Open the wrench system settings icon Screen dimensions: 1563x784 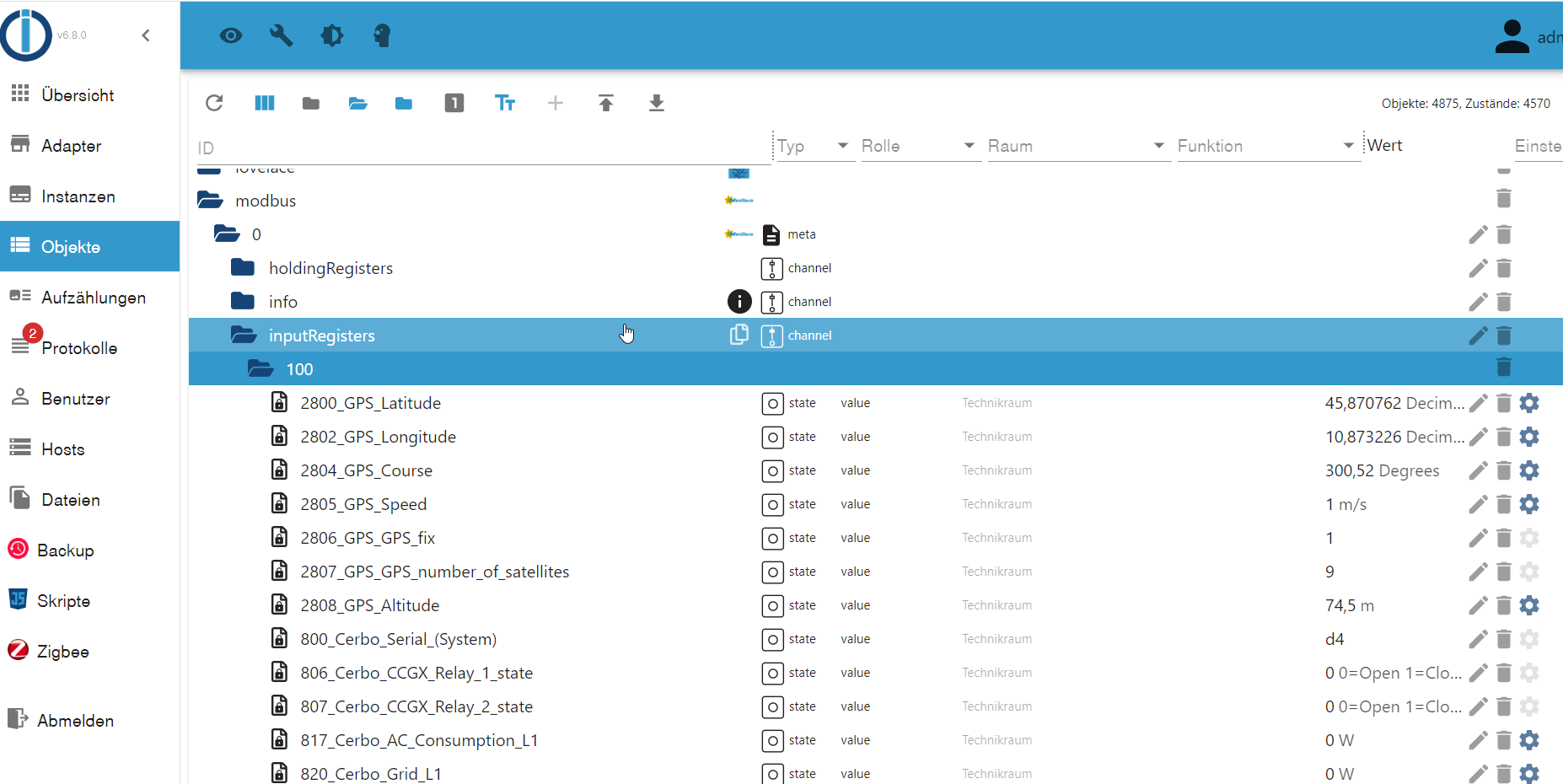[x=282, y=35]
